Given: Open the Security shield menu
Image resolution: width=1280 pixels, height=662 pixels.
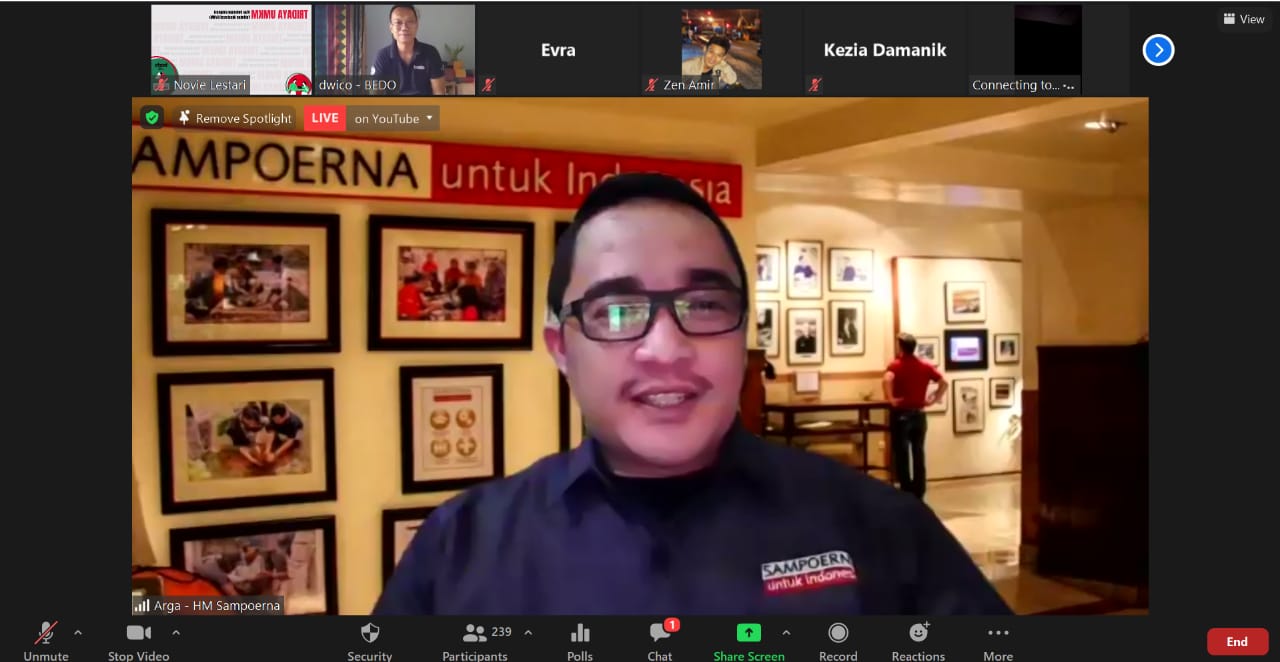Looking at the screenshot, I should coord(370,633).
